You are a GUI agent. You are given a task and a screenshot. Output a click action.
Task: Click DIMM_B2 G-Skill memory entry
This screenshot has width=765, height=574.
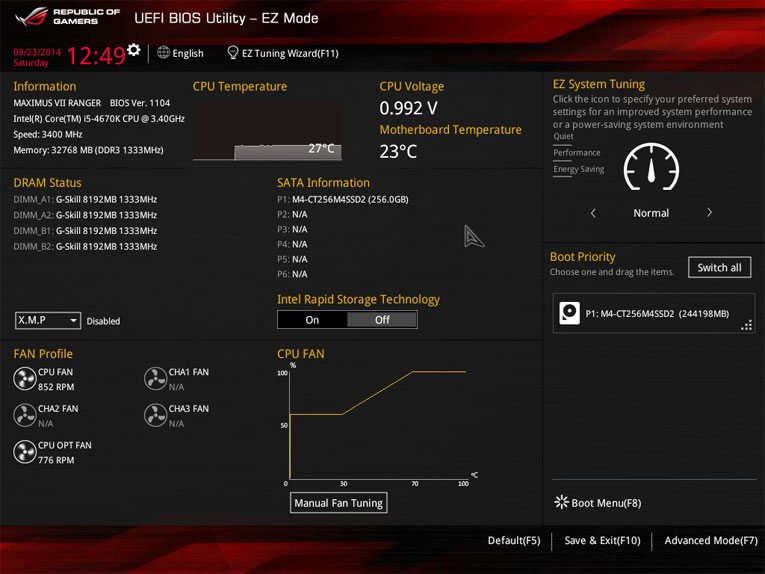point(85,246)
